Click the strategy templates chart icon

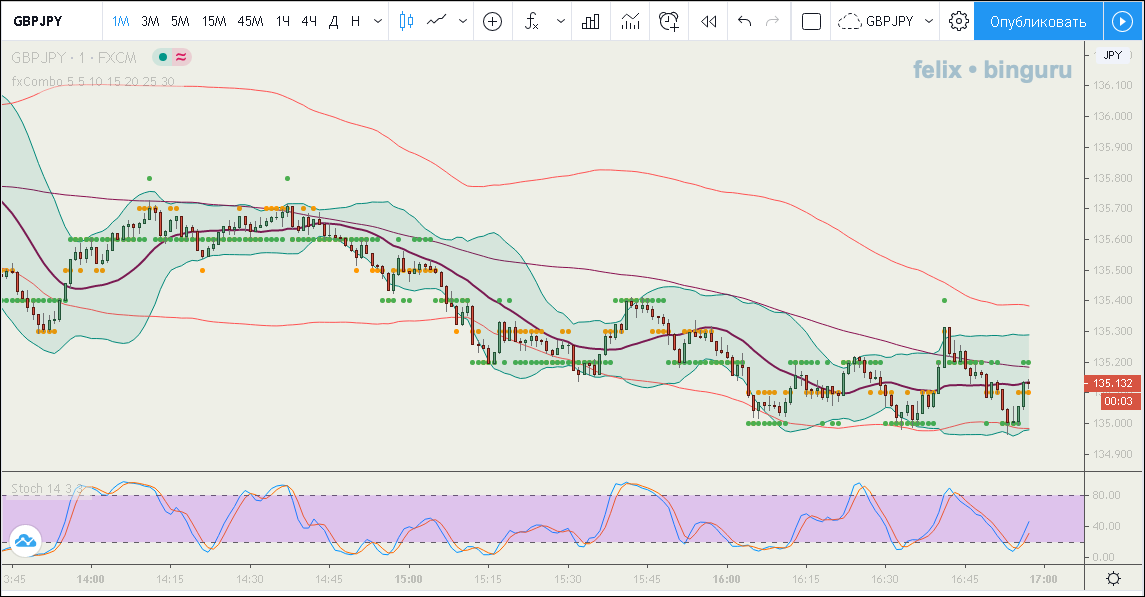click(x=630, y=21)
